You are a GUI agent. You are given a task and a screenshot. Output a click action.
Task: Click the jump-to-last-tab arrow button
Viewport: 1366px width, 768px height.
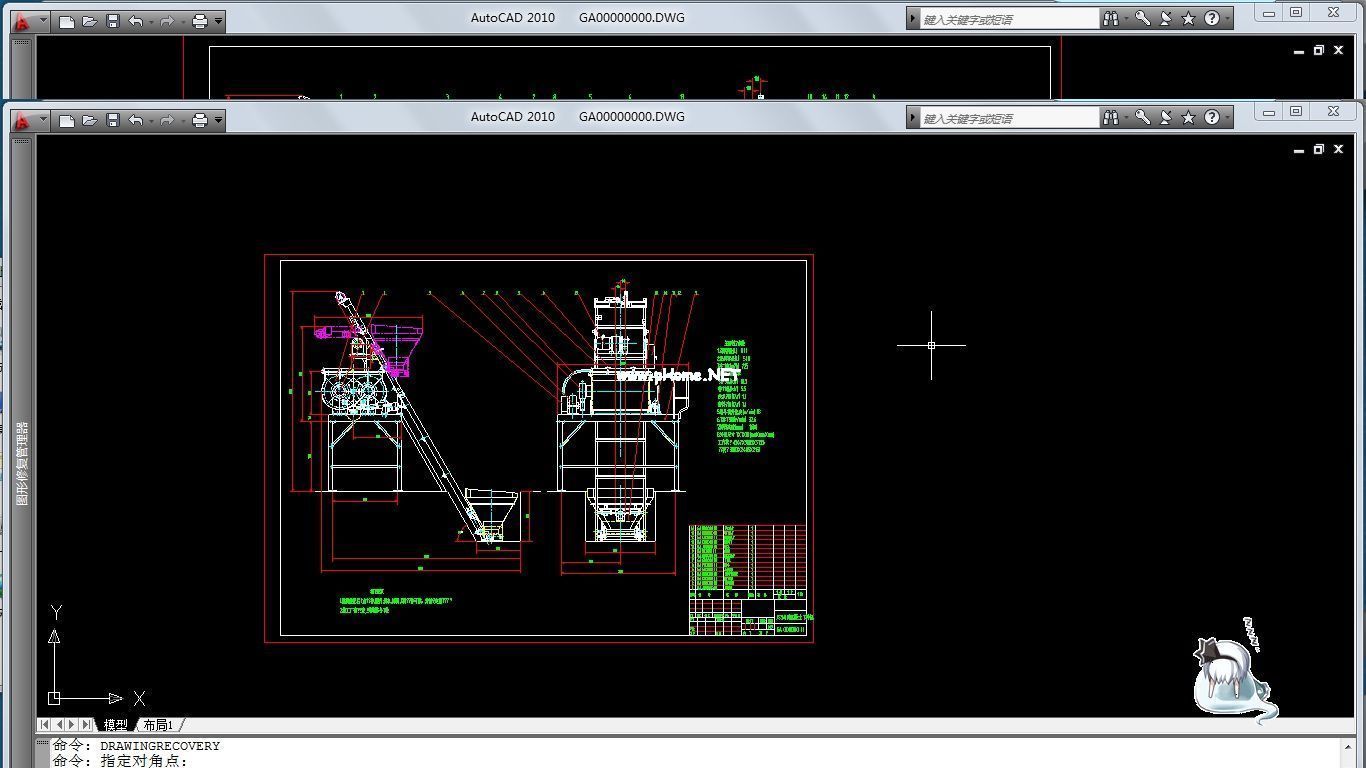tap(87, 725)
